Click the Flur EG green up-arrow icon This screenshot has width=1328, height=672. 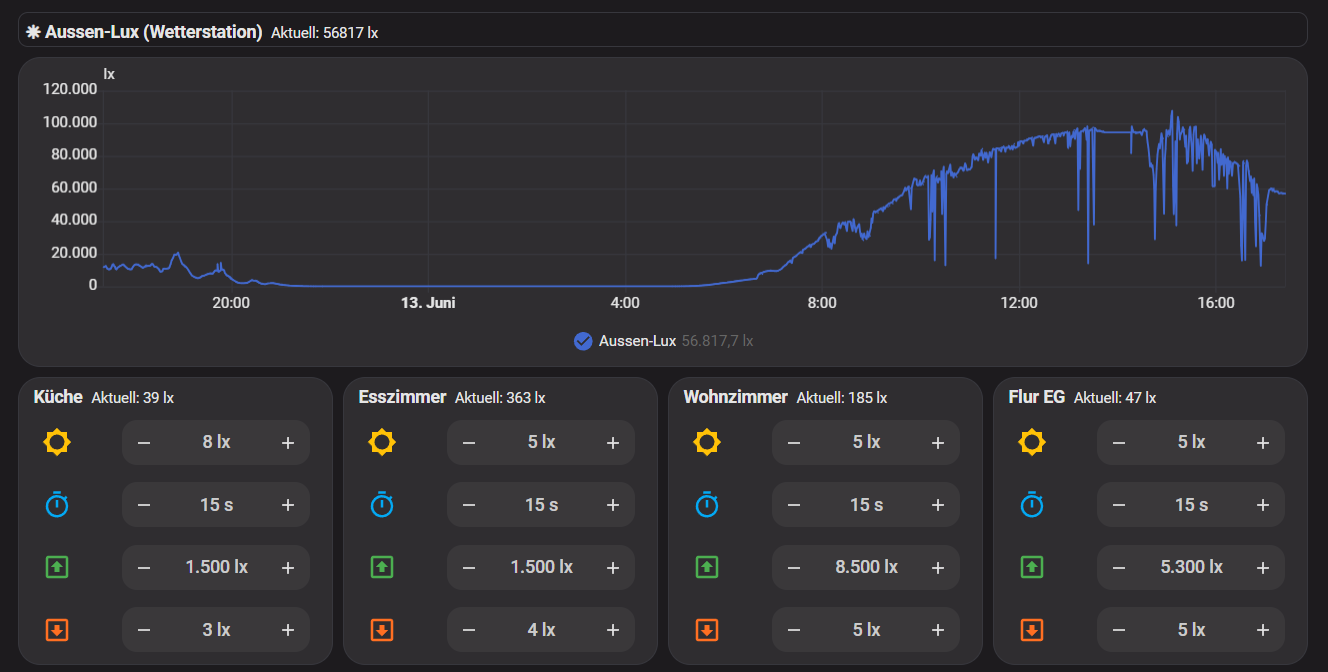(x=1032, y=567)
